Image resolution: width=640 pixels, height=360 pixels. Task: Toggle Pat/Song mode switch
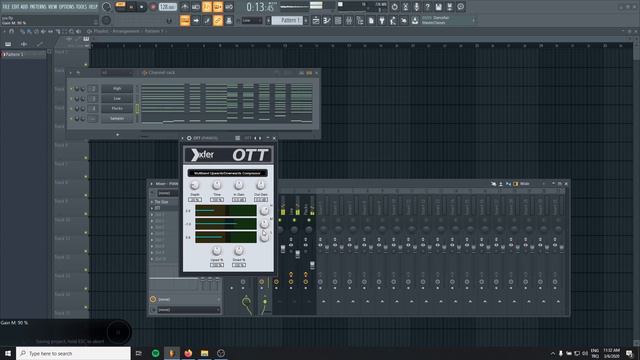[x=120, y=7]
